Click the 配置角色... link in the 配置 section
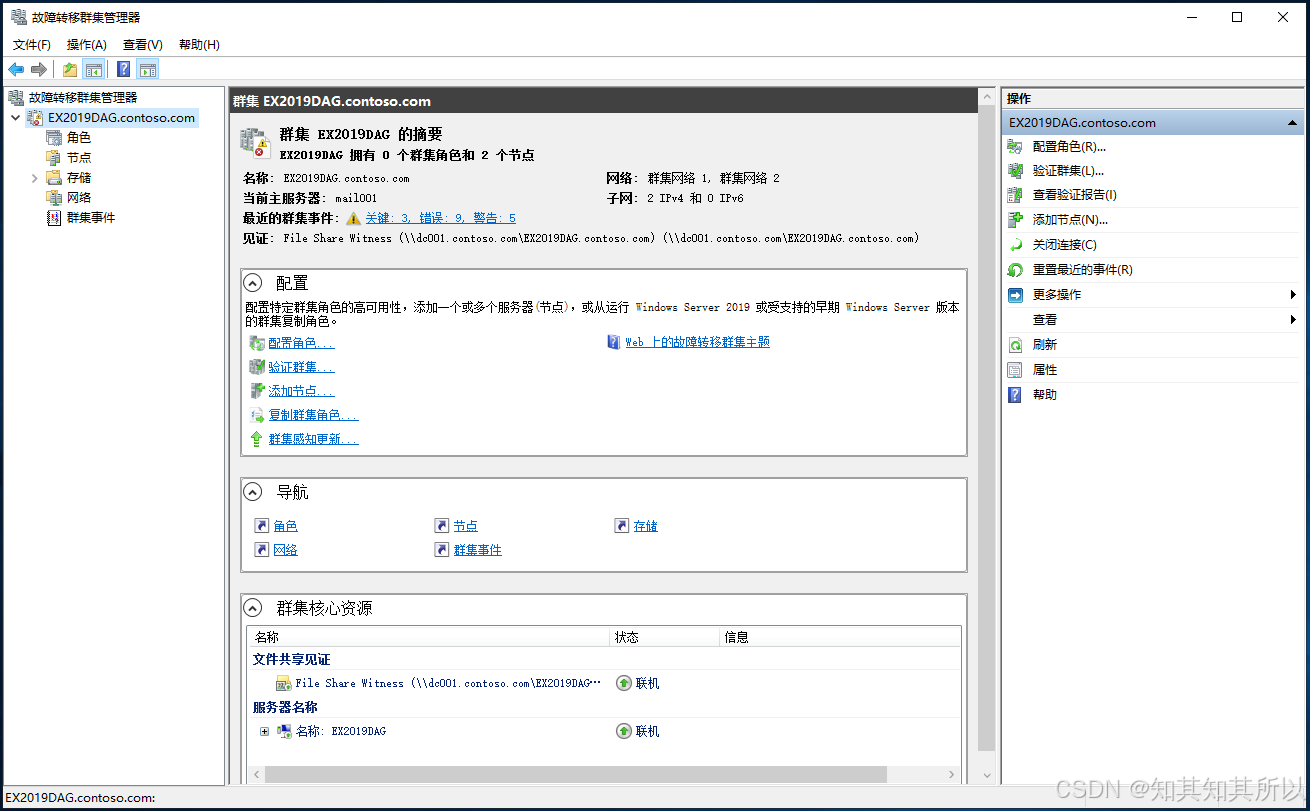Image resolution: width=1310 pixels, height=811 pixels. click(x=301, y=342)
